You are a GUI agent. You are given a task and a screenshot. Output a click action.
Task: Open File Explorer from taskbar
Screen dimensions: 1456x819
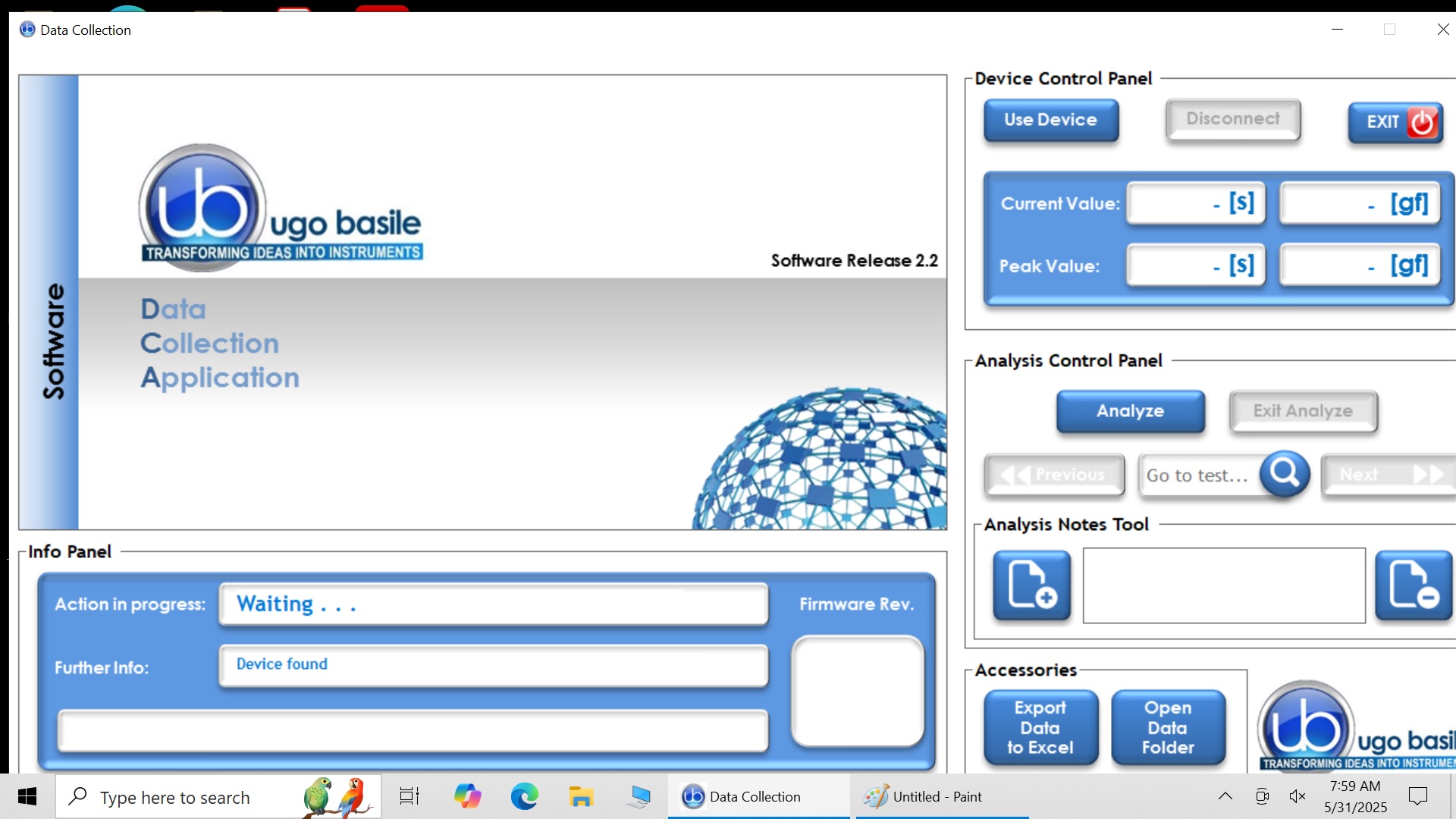581,796
